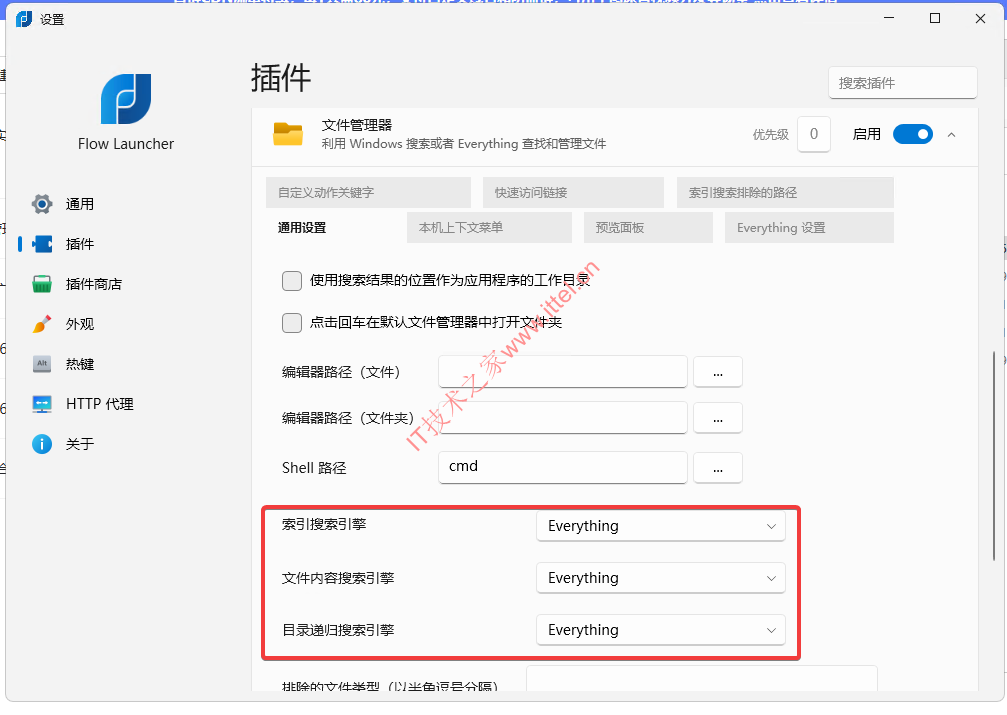
Task: Maximize the 设置 window
Action: 935,18
